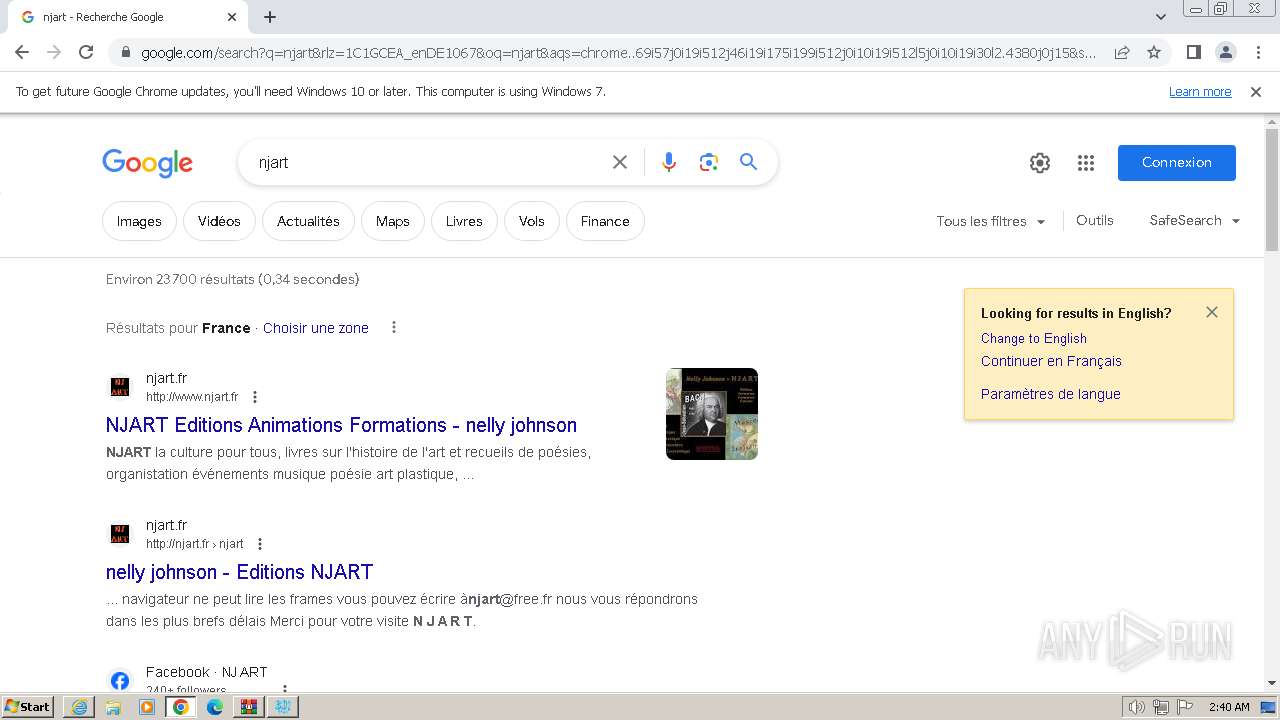
Task: Open Windows Media Player from taskbar
Action: [x=147, y=707]
